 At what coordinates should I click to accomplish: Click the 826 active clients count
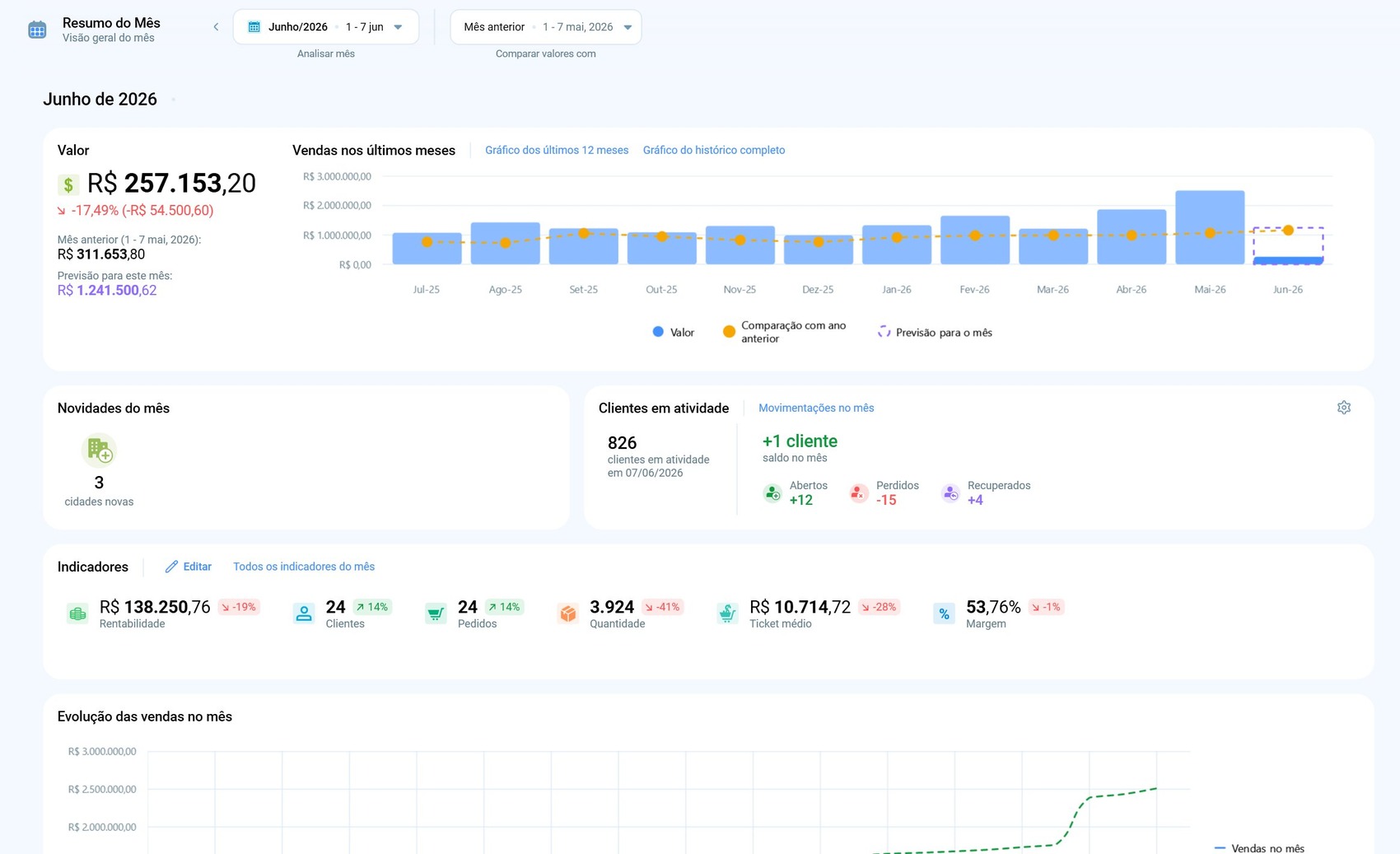coord(623,443)
